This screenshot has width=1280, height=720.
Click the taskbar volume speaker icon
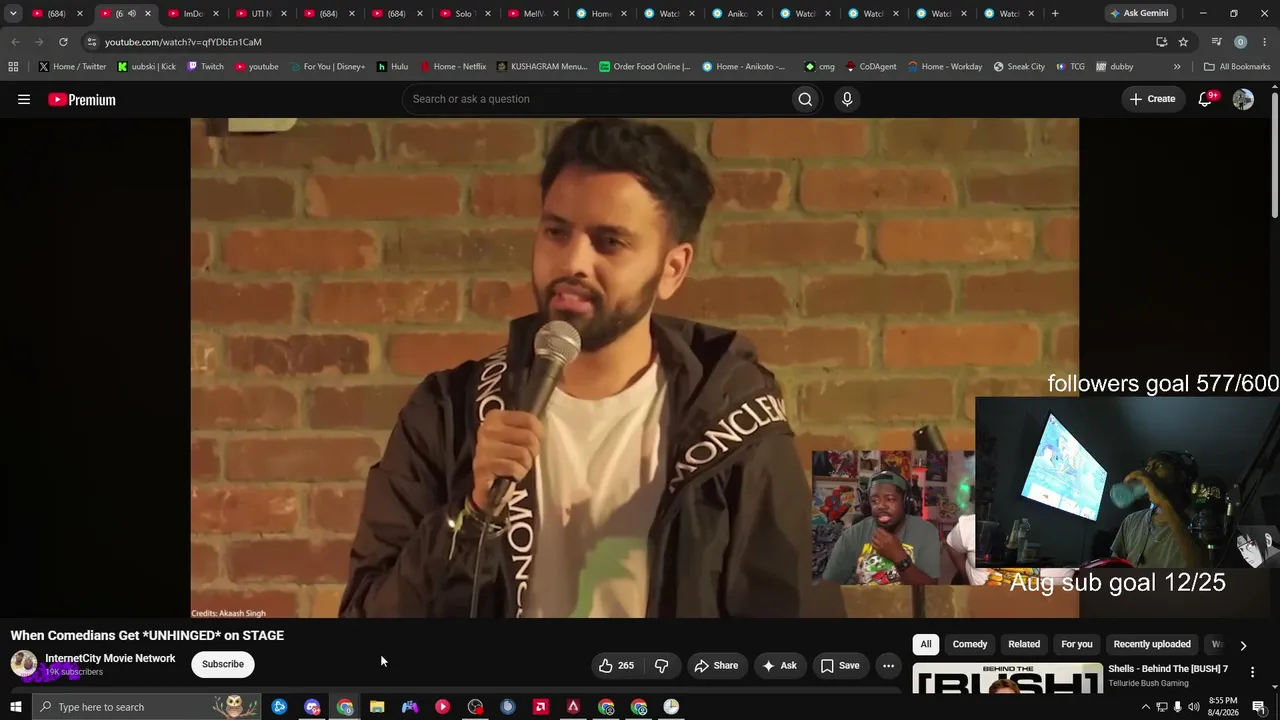1194,707
